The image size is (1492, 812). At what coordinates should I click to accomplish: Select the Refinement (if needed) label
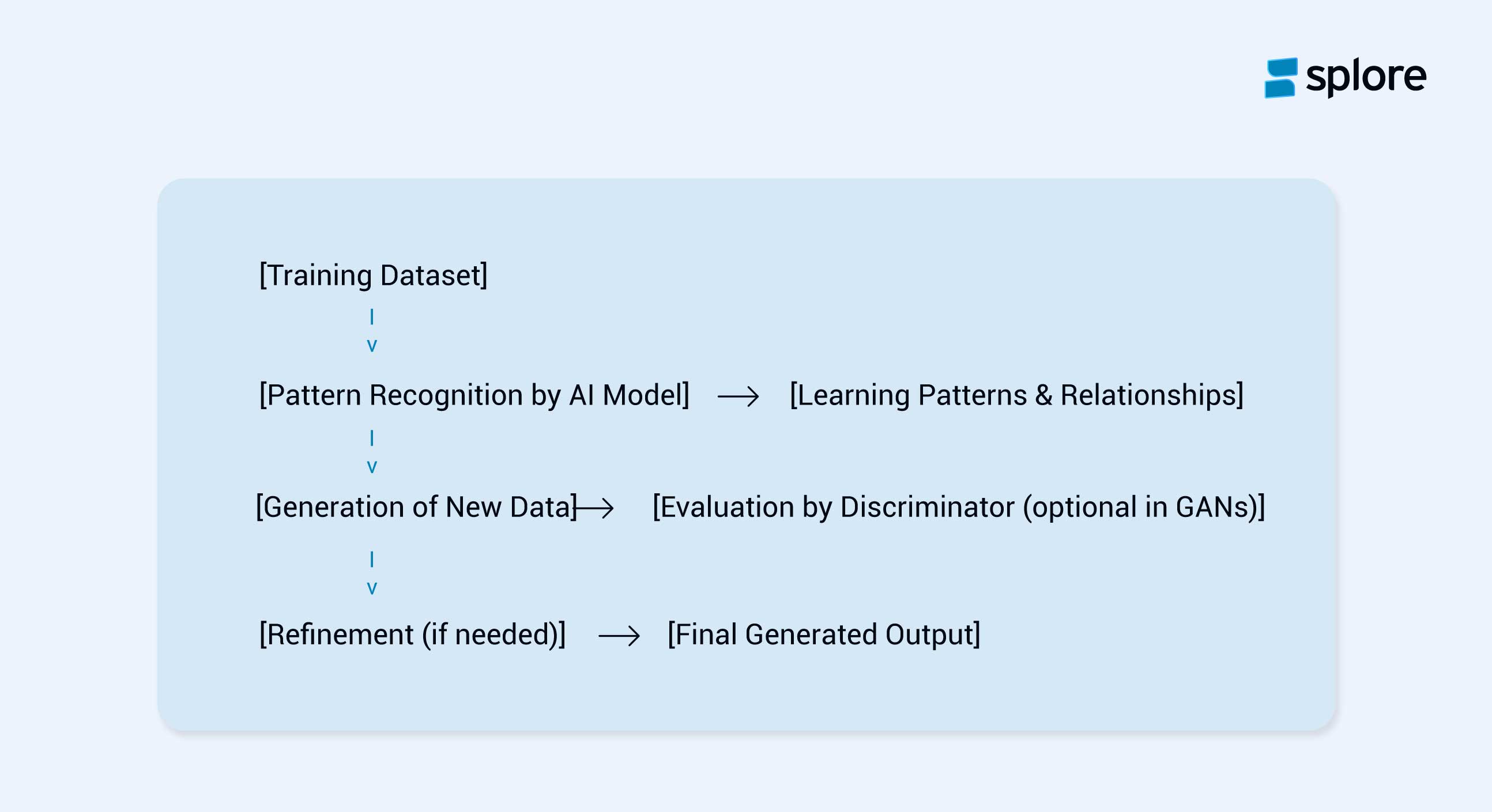pyautogui.click(x=412, y=635)
